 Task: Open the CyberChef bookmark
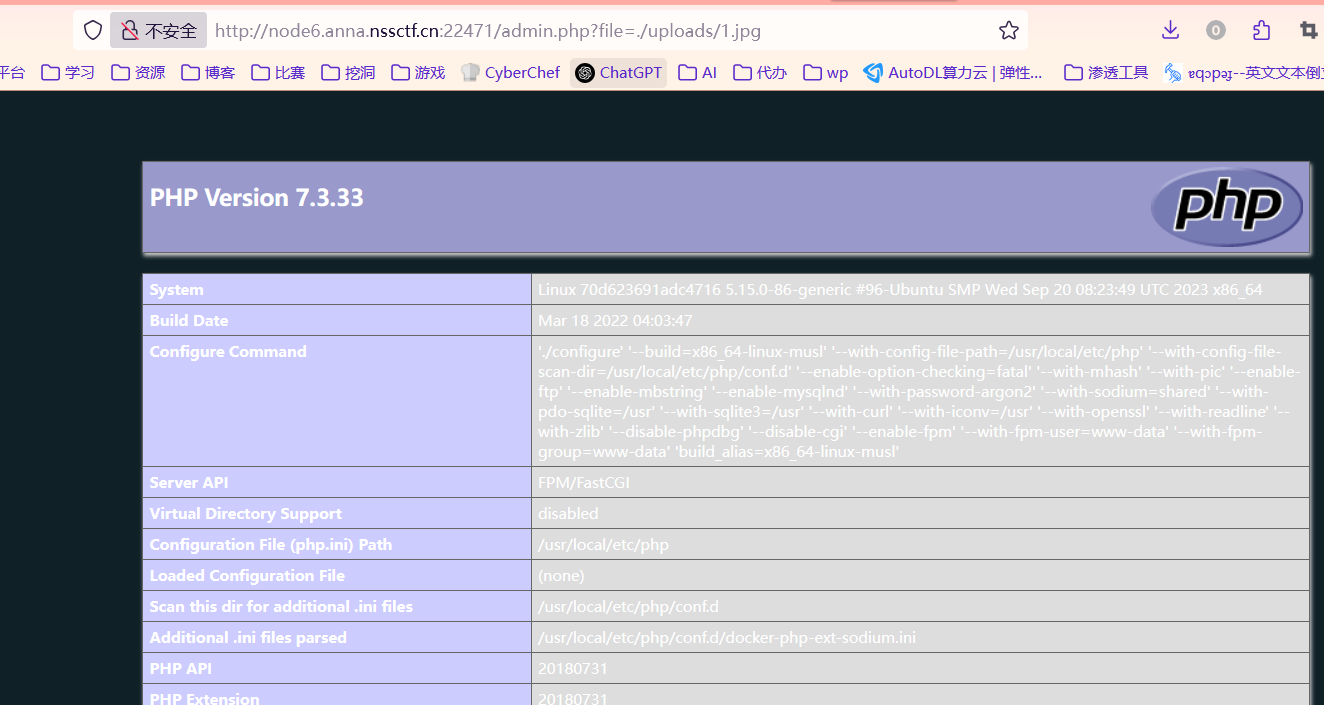tap(511, 72)
